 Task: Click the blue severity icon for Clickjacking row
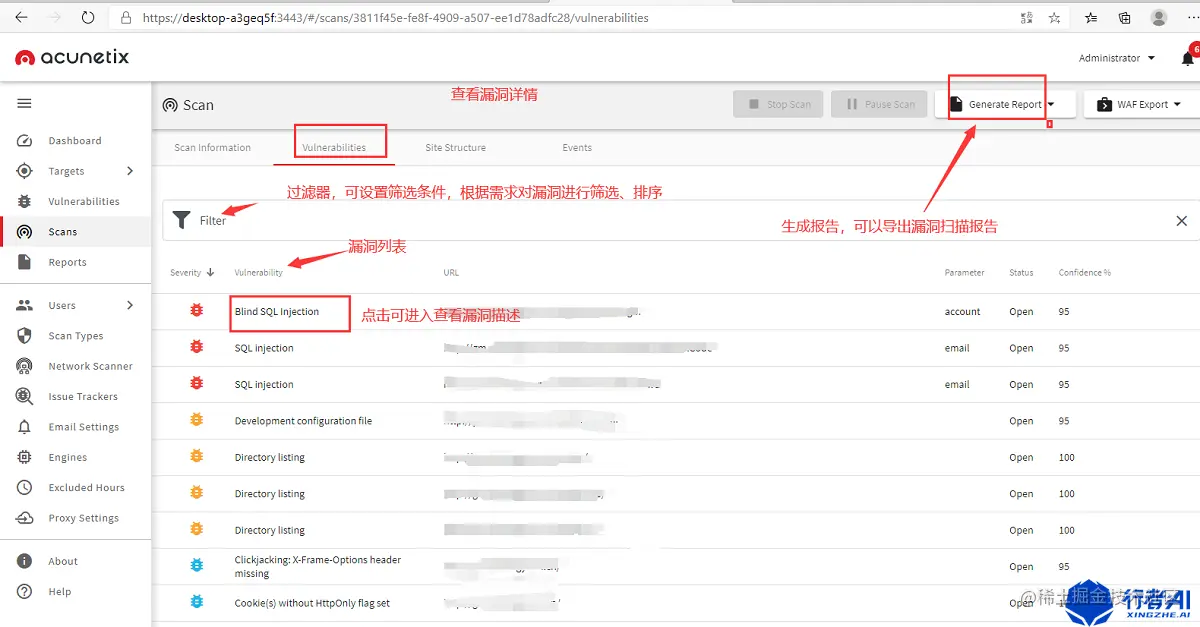(x=197, y=565)
